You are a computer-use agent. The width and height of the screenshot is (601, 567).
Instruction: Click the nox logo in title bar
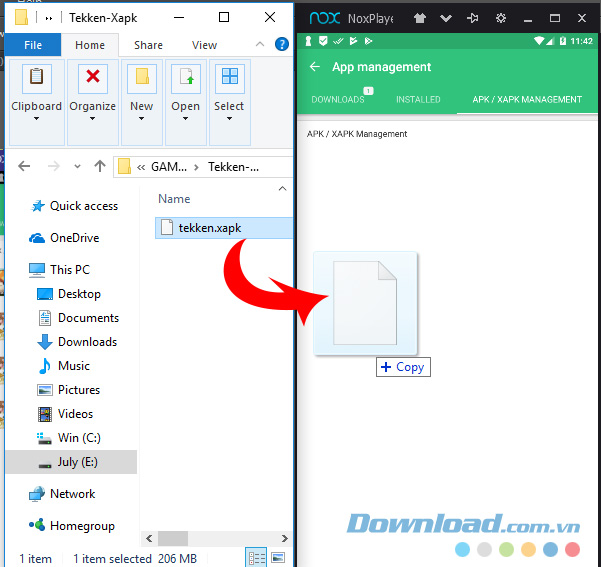pyautogui.click(x=325, y=18)
